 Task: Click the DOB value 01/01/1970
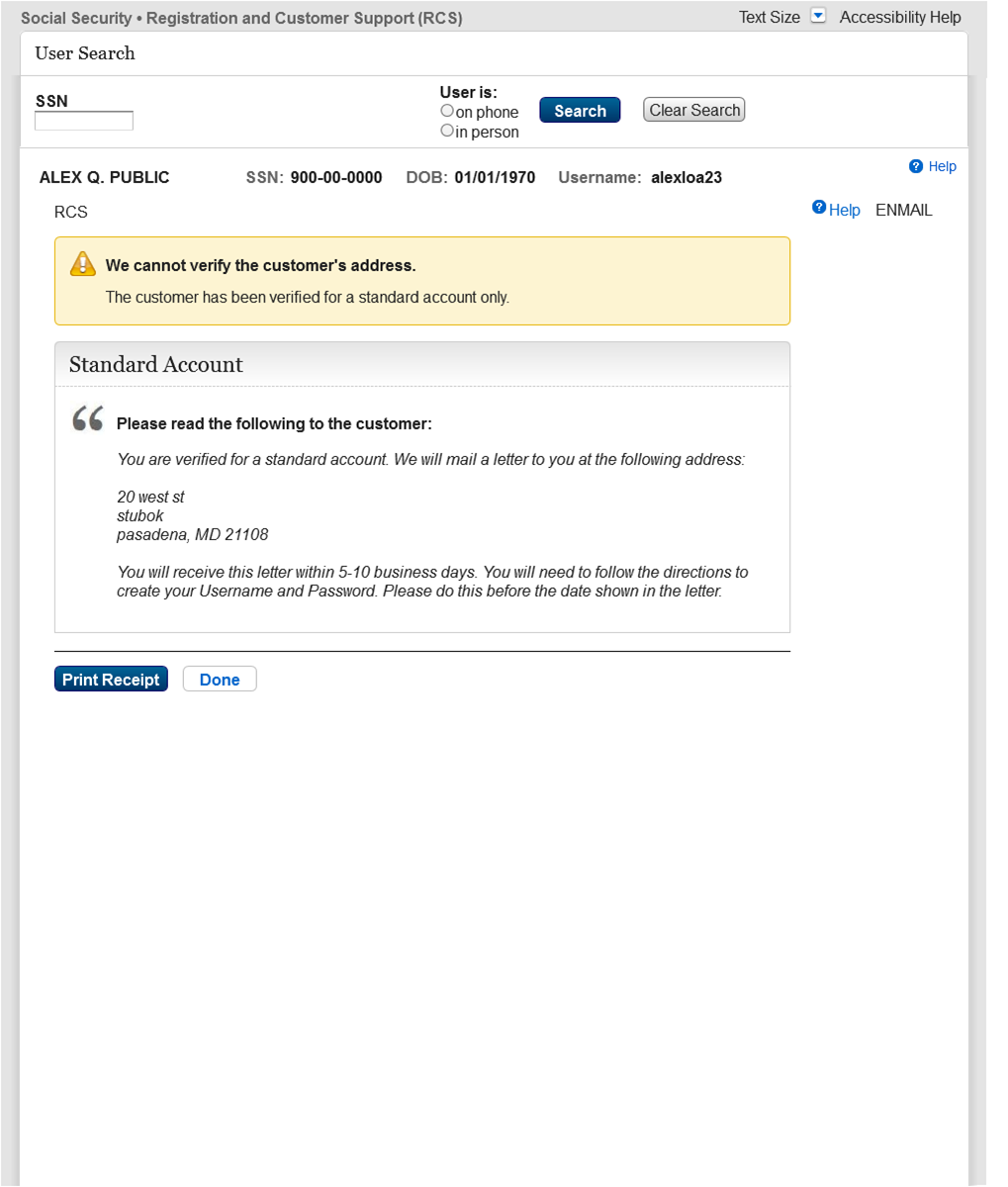[495, 178]
